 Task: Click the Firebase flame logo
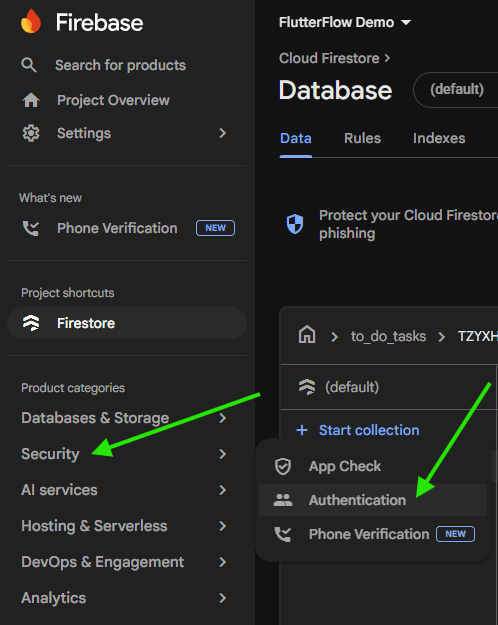pos(31,21)
